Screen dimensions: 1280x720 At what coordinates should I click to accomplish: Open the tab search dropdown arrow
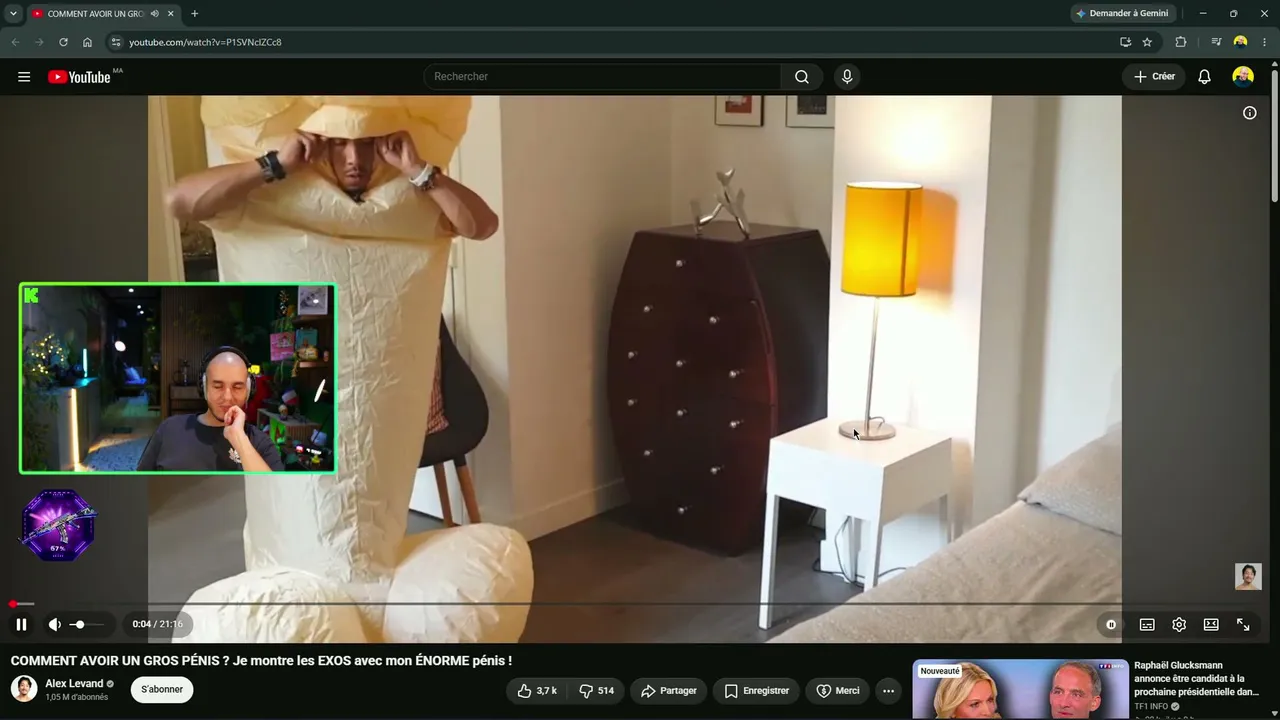[13, 14]
